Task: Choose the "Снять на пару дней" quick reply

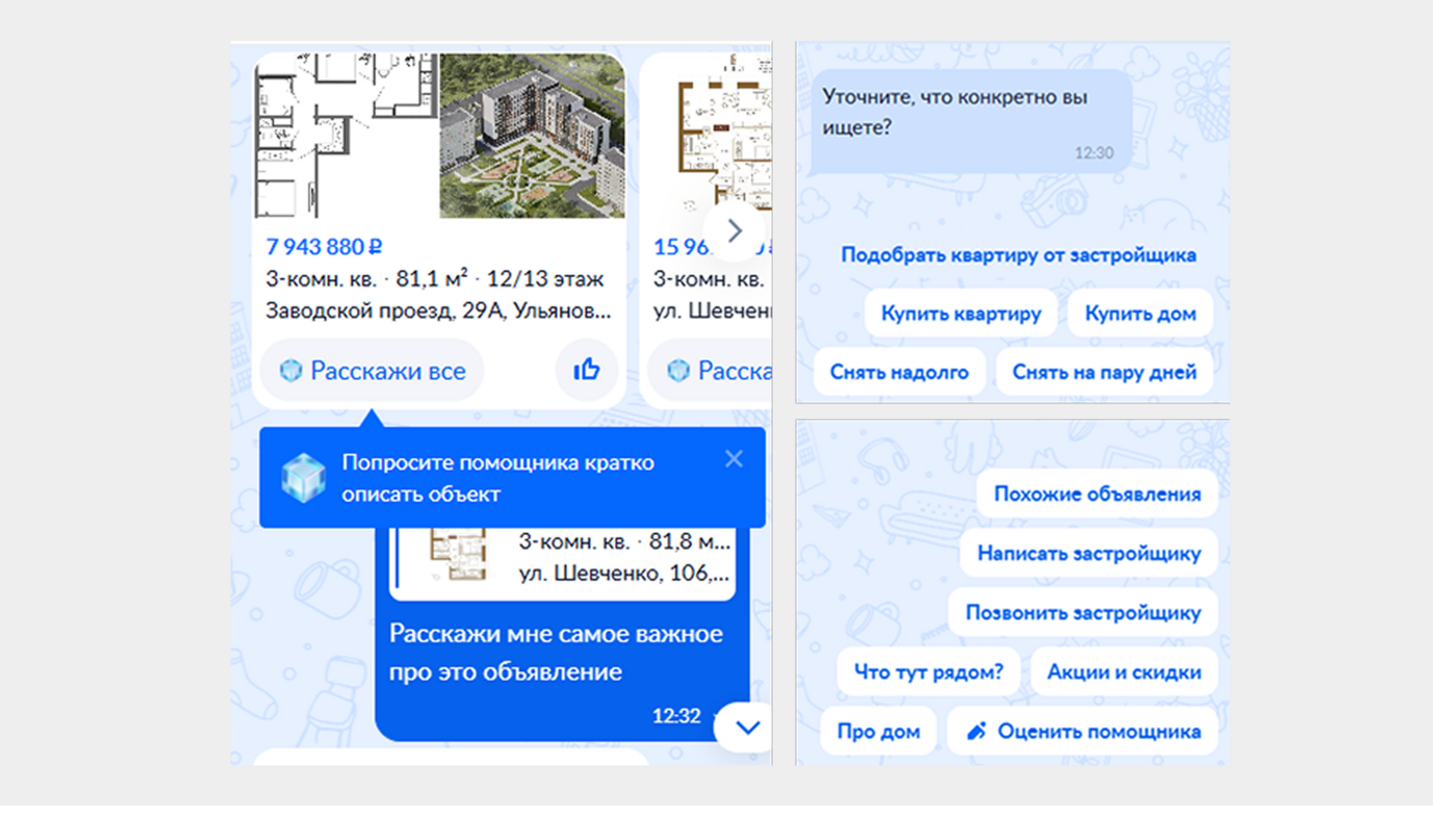Action: [x=1105, y=372]
